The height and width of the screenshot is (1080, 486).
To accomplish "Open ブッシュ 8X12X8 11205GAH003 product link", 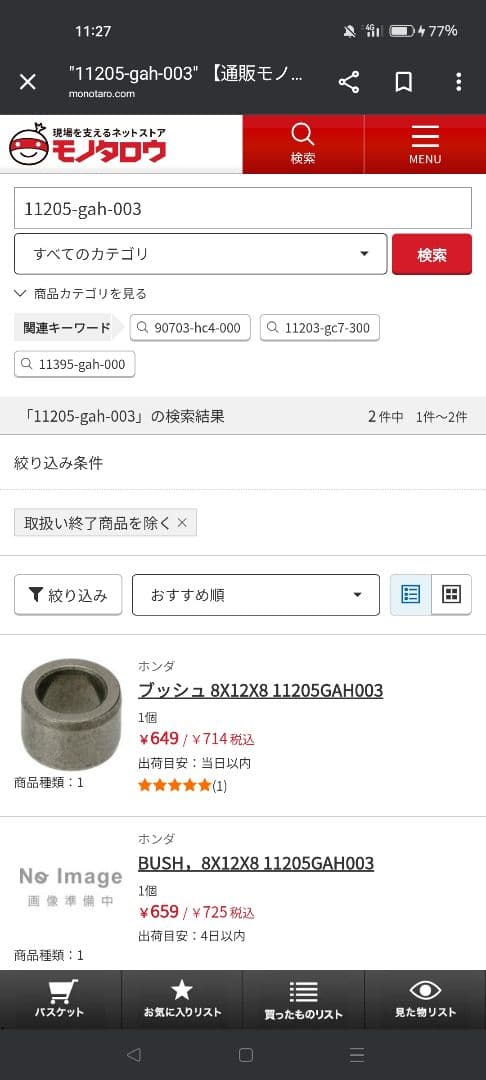I will (260, 690).
